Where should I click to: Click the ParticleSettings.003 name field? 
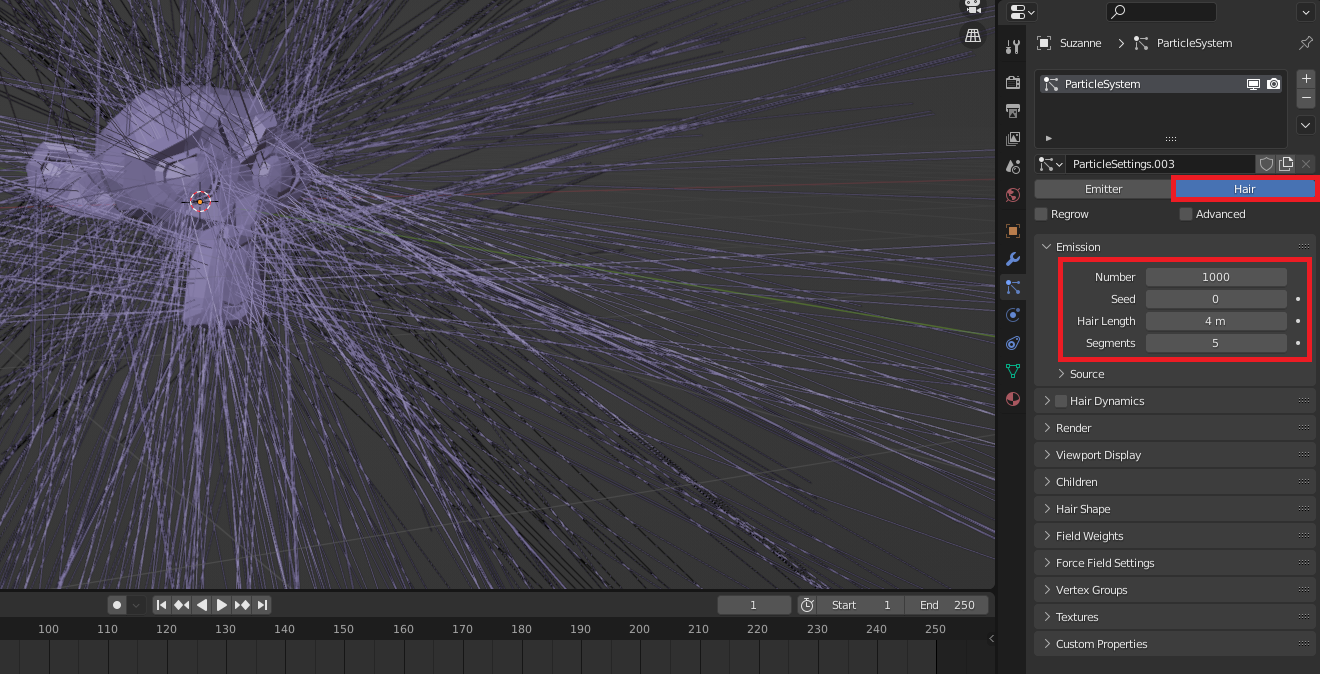[x=1160, y=164]
